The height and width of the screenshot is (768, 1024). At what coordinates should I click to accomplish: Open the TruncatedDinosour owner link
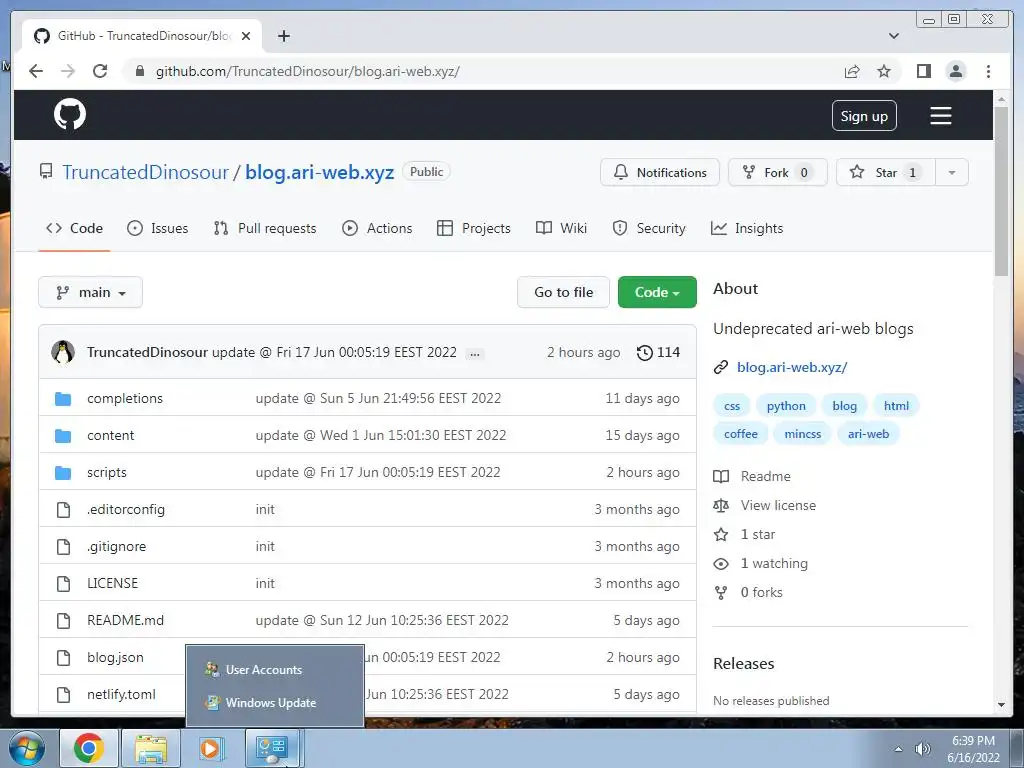145,172
